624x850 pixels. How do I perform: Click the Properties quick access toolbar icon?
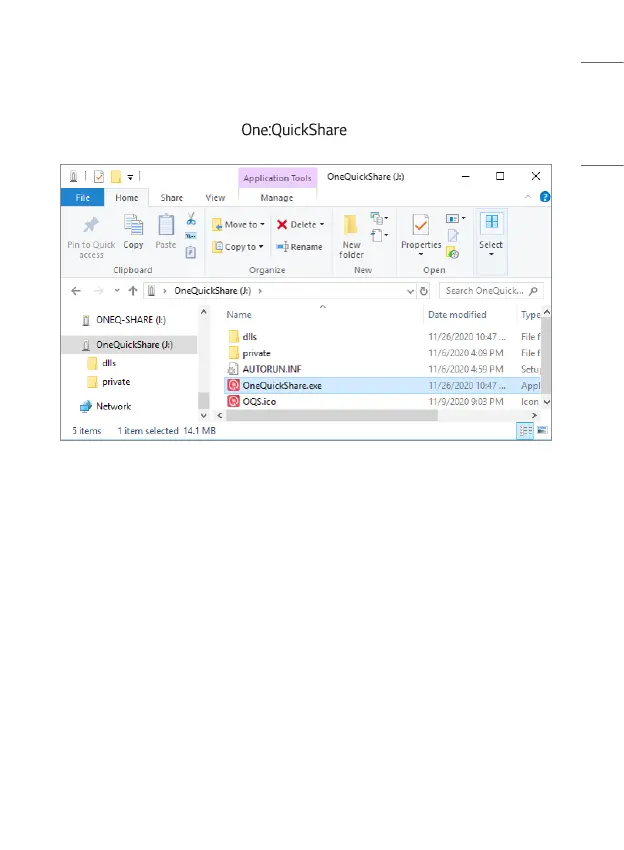[x=99, y=176]
